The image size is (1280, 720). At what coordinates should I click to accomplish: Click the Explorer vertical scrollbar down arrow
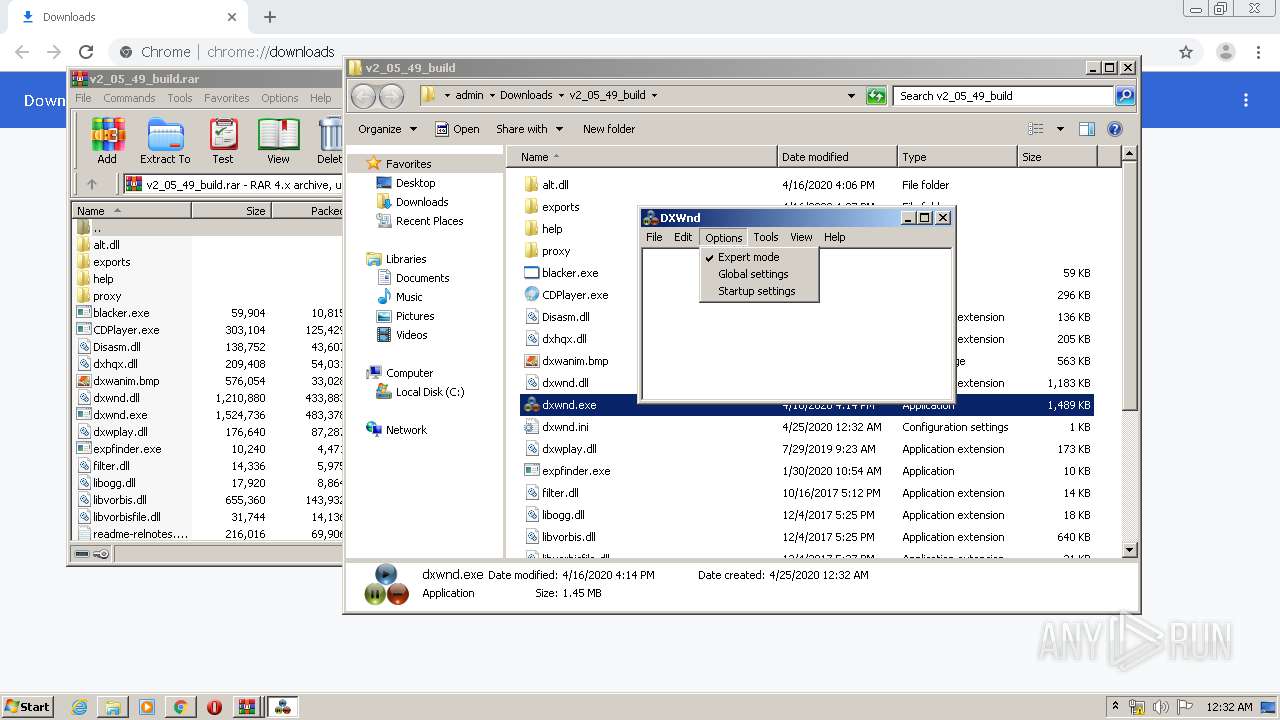pyautogui.click(x=1129, y=550)
